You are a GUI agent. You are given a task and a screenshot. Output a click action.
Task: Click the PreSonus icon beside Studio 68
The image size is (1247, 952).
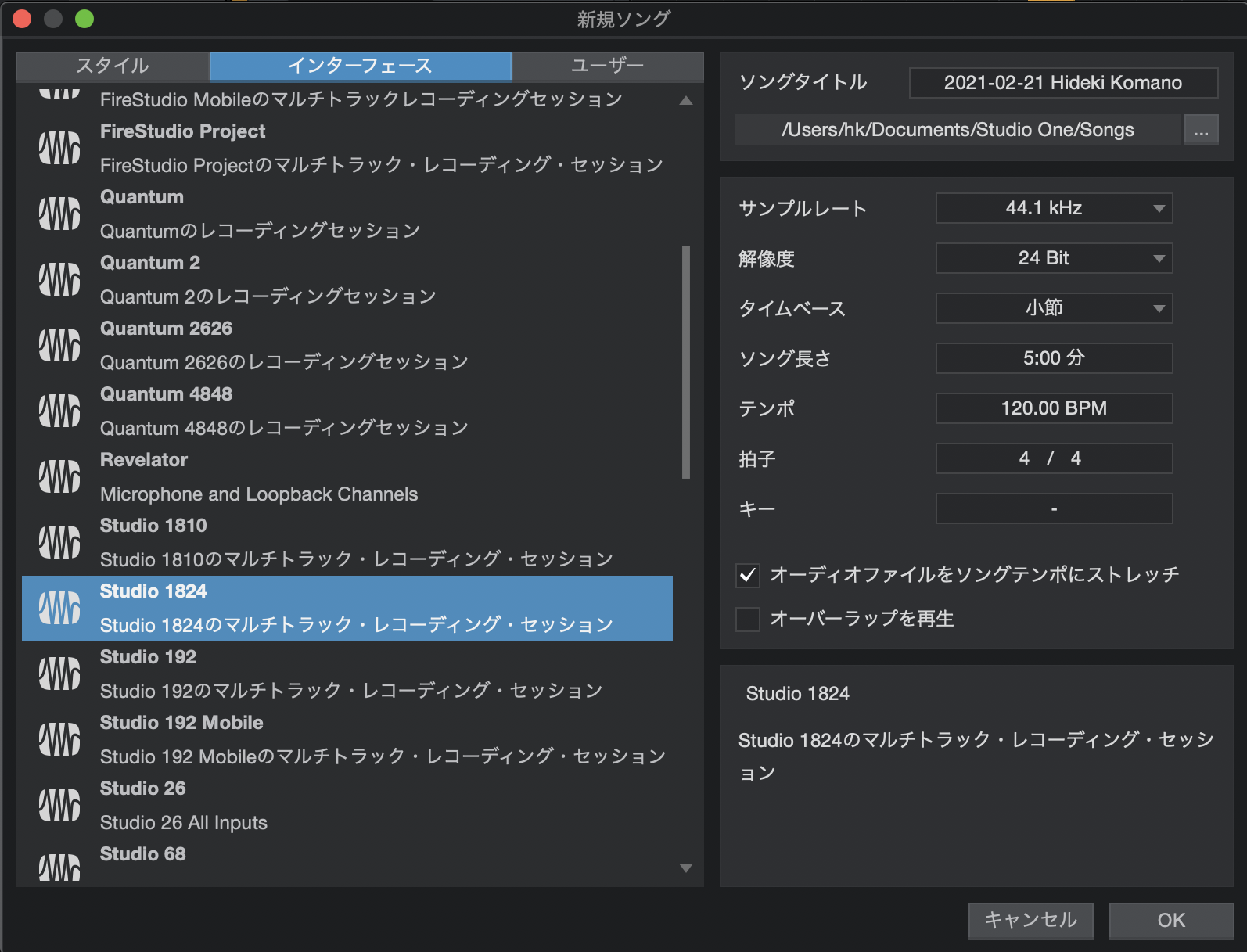pyautogui.click(x=59, y=867)
